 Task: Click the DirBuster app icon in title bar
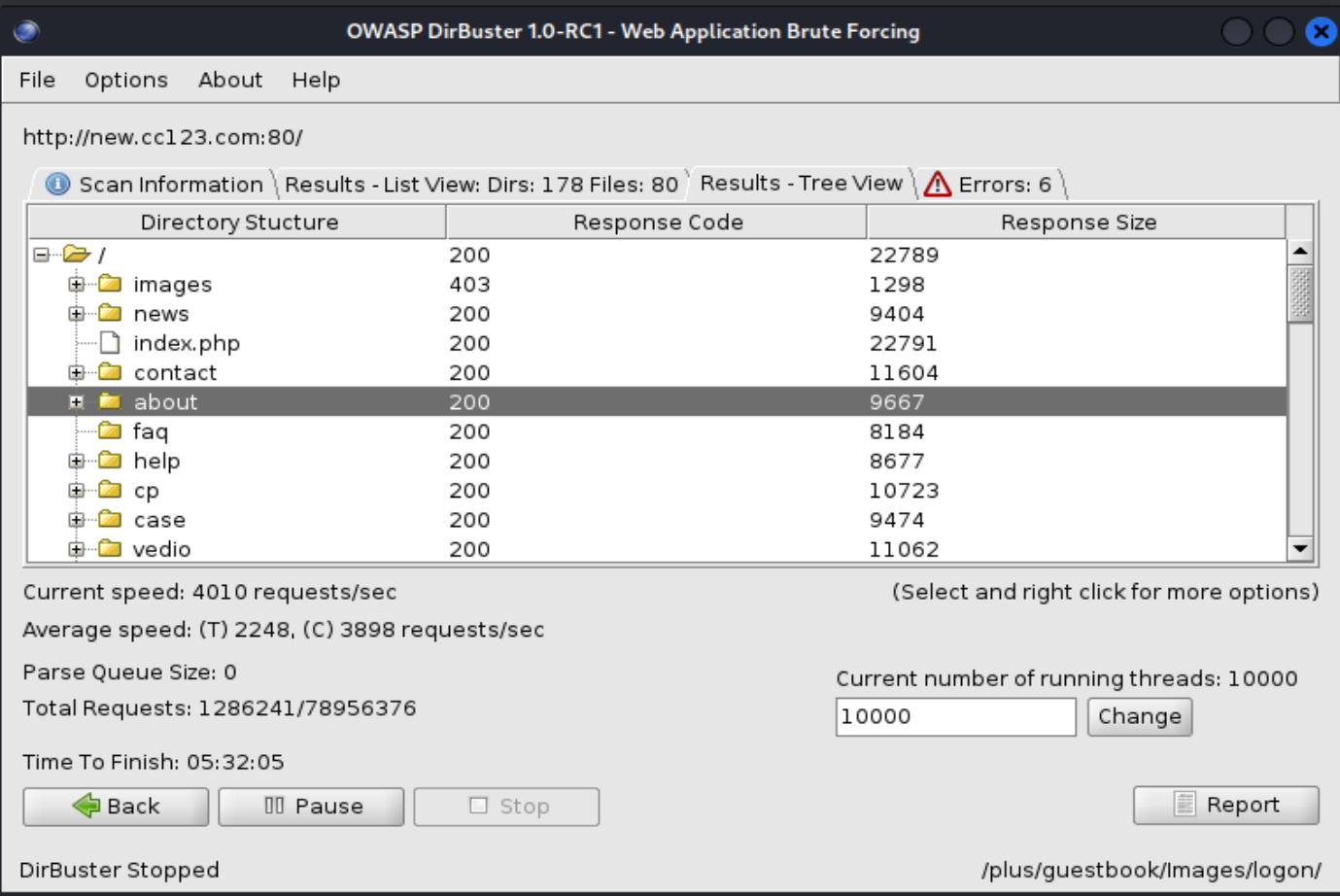coord(26,31)
